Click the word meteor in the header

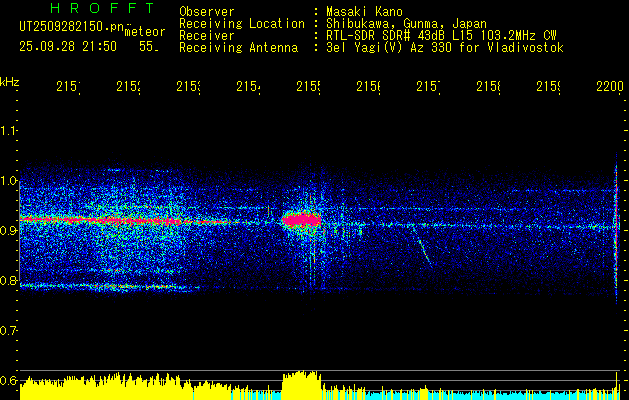(x=145, y=32)
